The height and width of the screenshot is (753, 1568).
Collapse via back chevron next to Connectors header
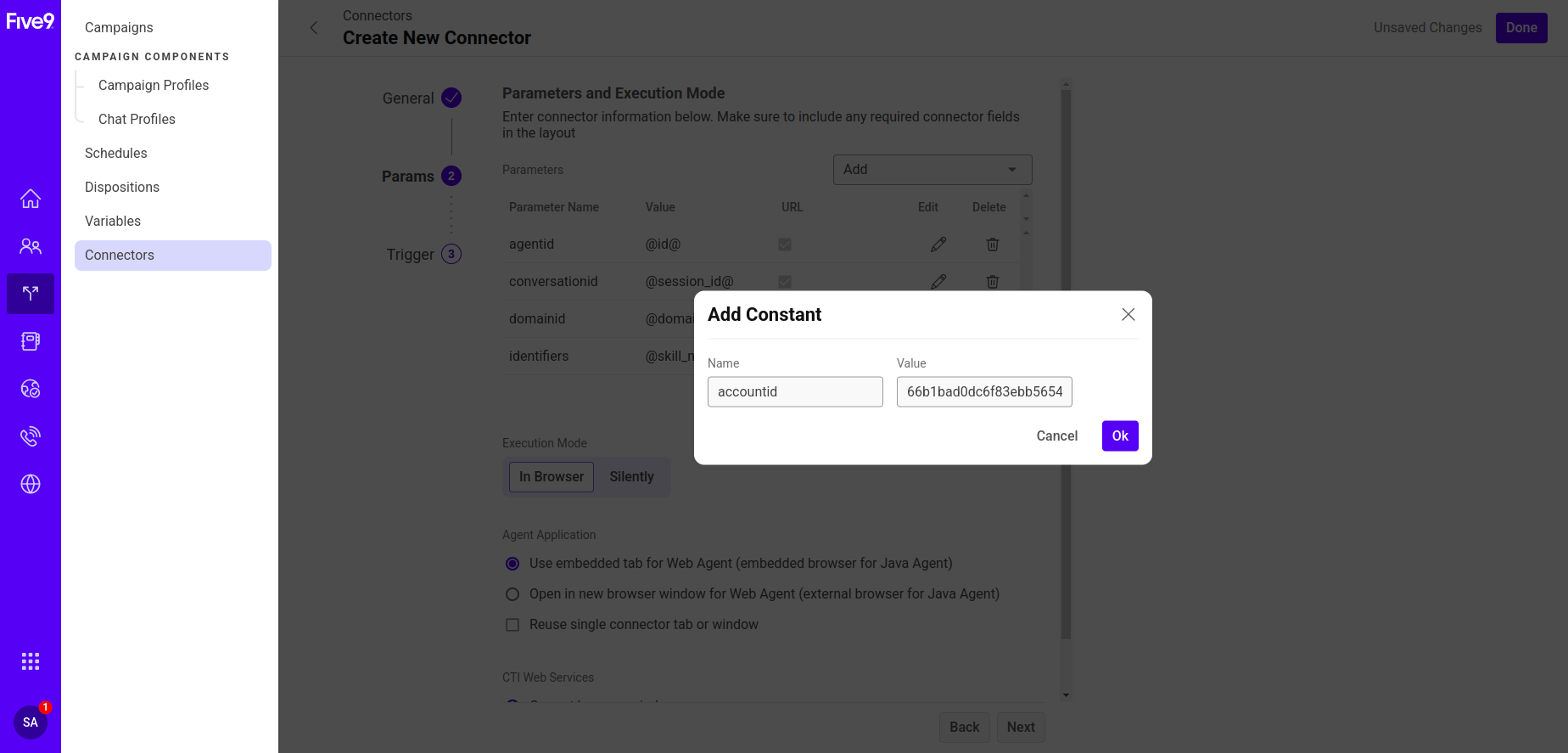click(314, 27)
